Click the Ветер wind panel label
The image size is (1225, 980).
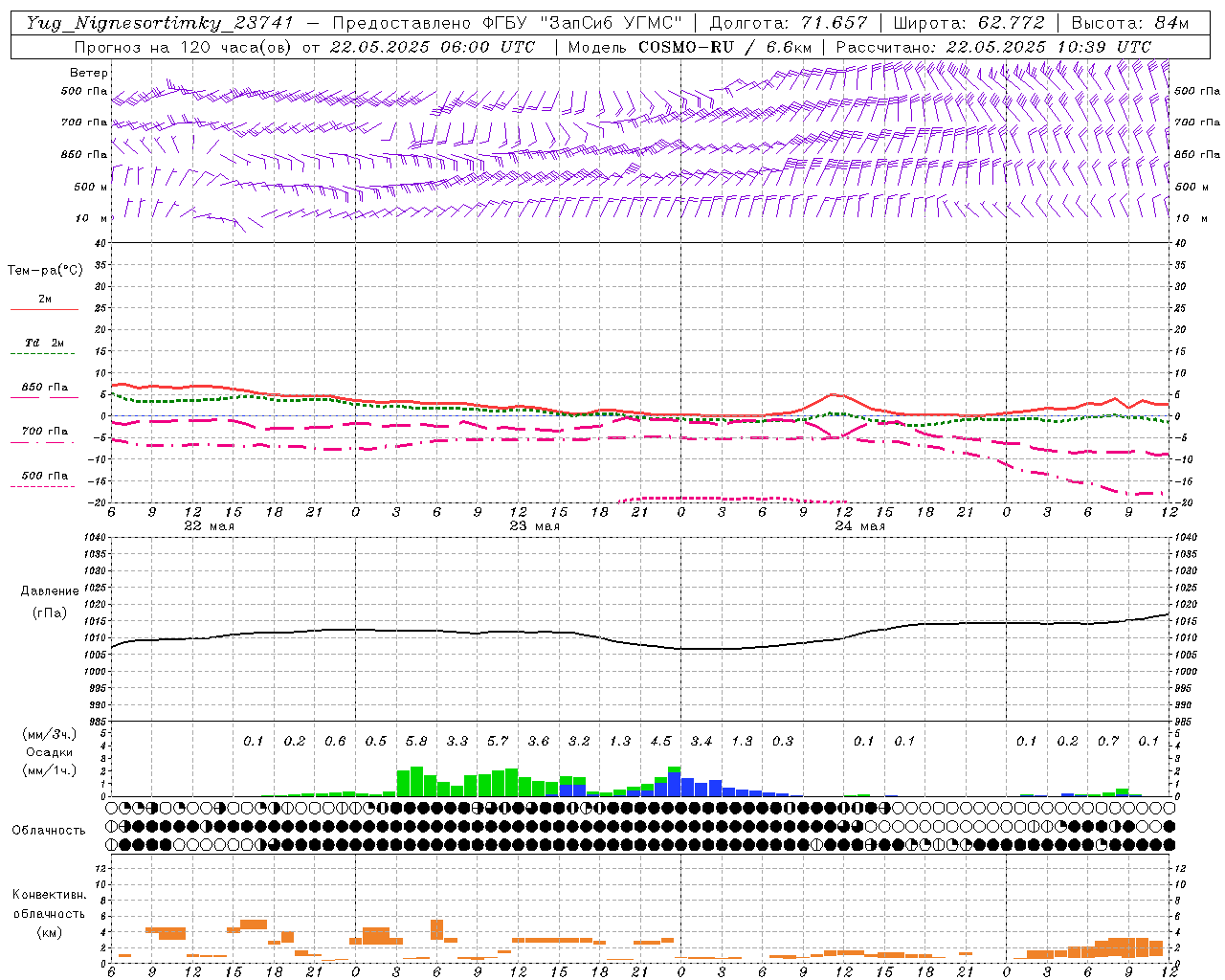coord(89,73)
